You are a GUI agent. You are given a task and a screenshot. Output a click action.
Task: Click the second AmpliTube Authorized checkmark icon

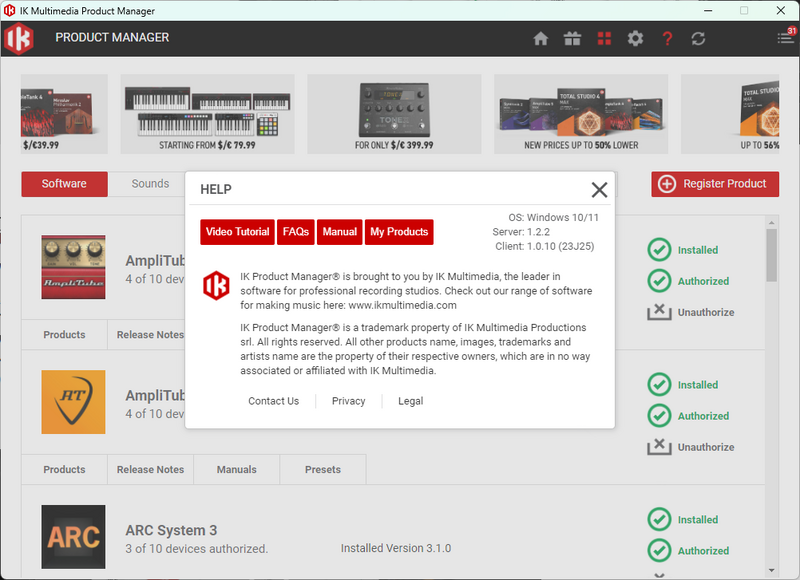click(659, 416)
